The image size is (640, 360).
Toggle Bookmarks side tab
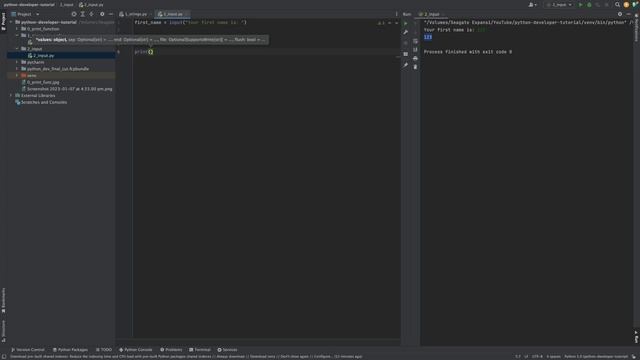[3, 300]
